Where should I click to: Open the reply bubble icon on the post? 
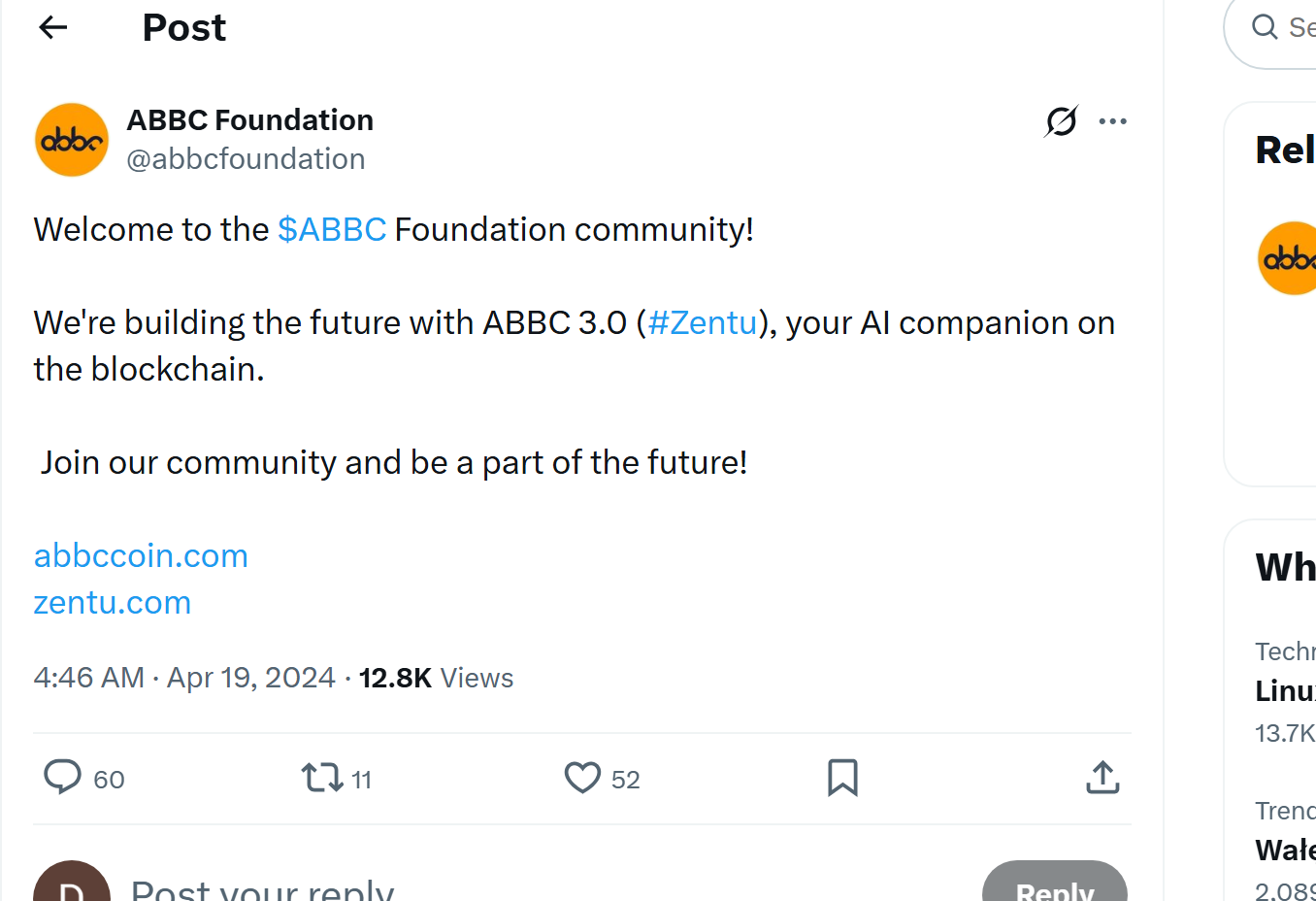tap(63, 778)
